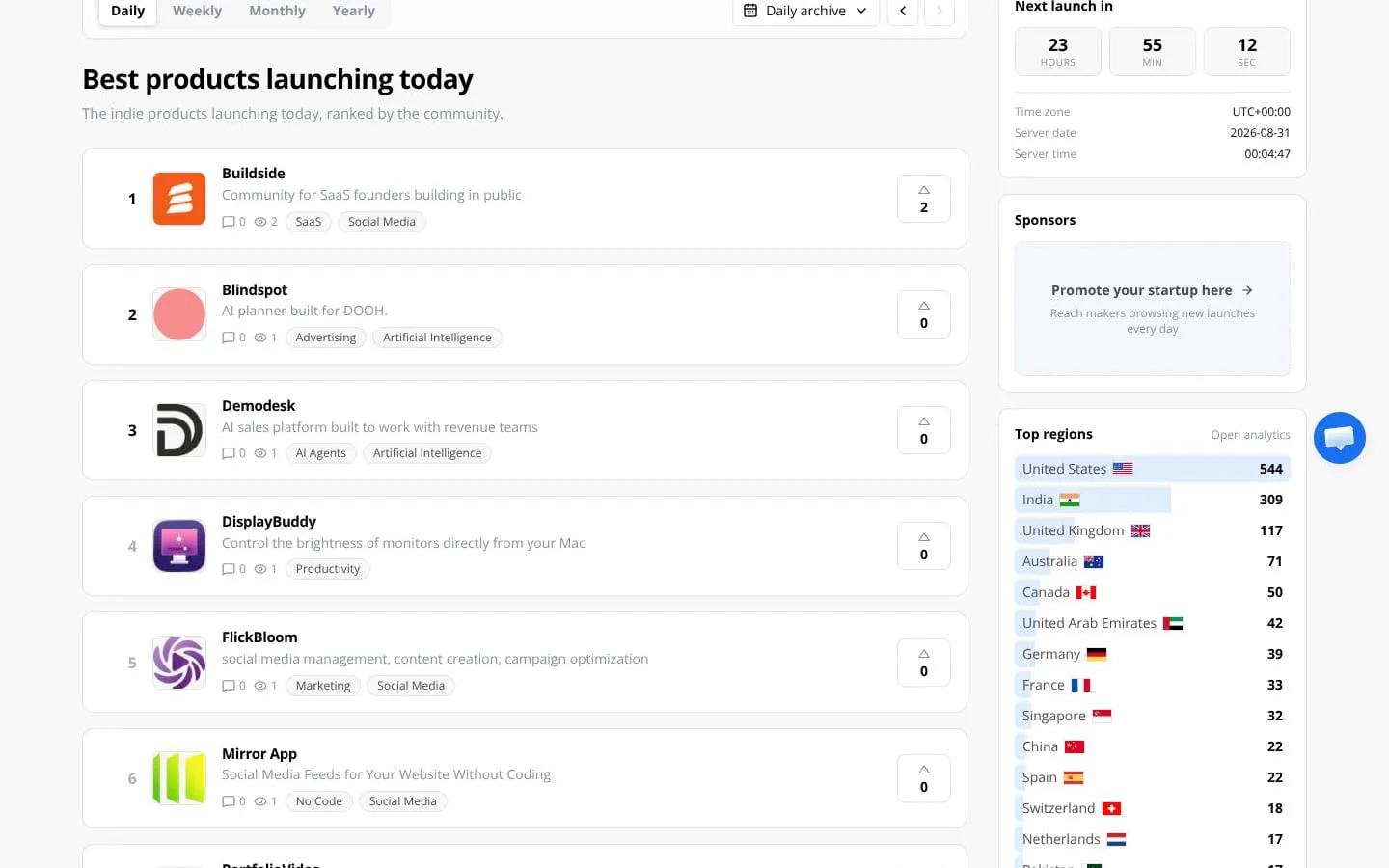The height and width of the screenshot is (868, 1389).
Task: Upvote the Blindspot product
Action: click(x=924, y=314)
